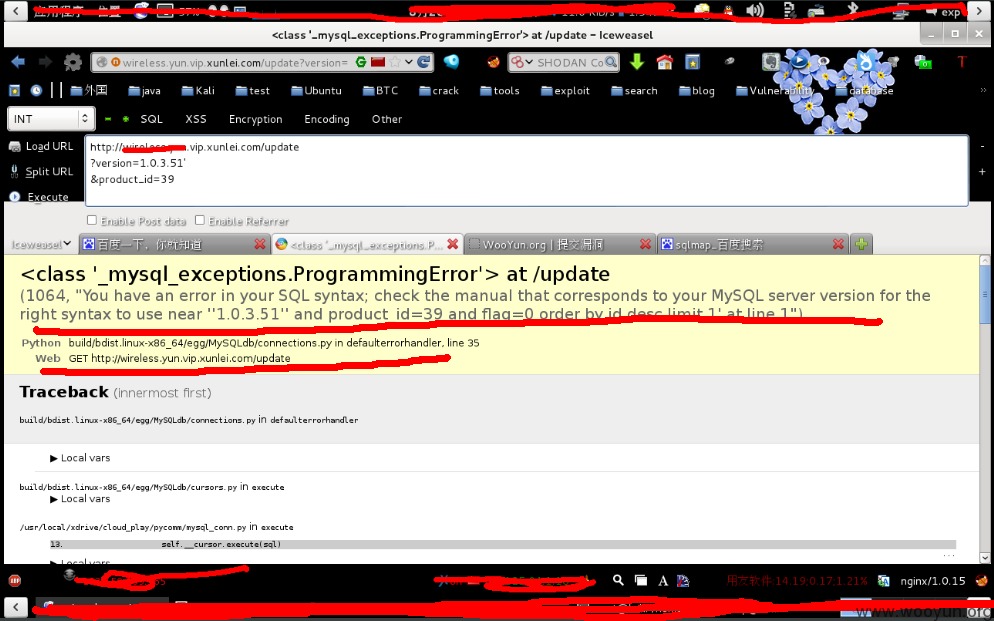Open the blog bookmarks folder
Image resolution: width=994 pixels, height=621 pixels.
tap(697, 91)
